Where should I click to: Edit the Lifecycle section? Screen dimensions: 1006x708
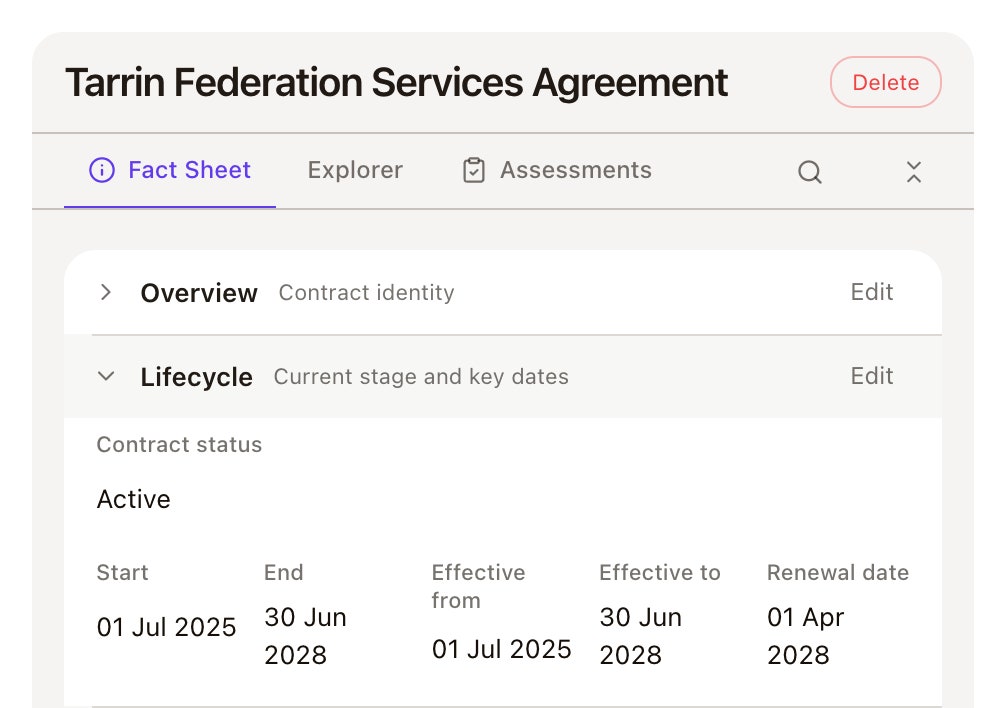[x=871, y=376]
